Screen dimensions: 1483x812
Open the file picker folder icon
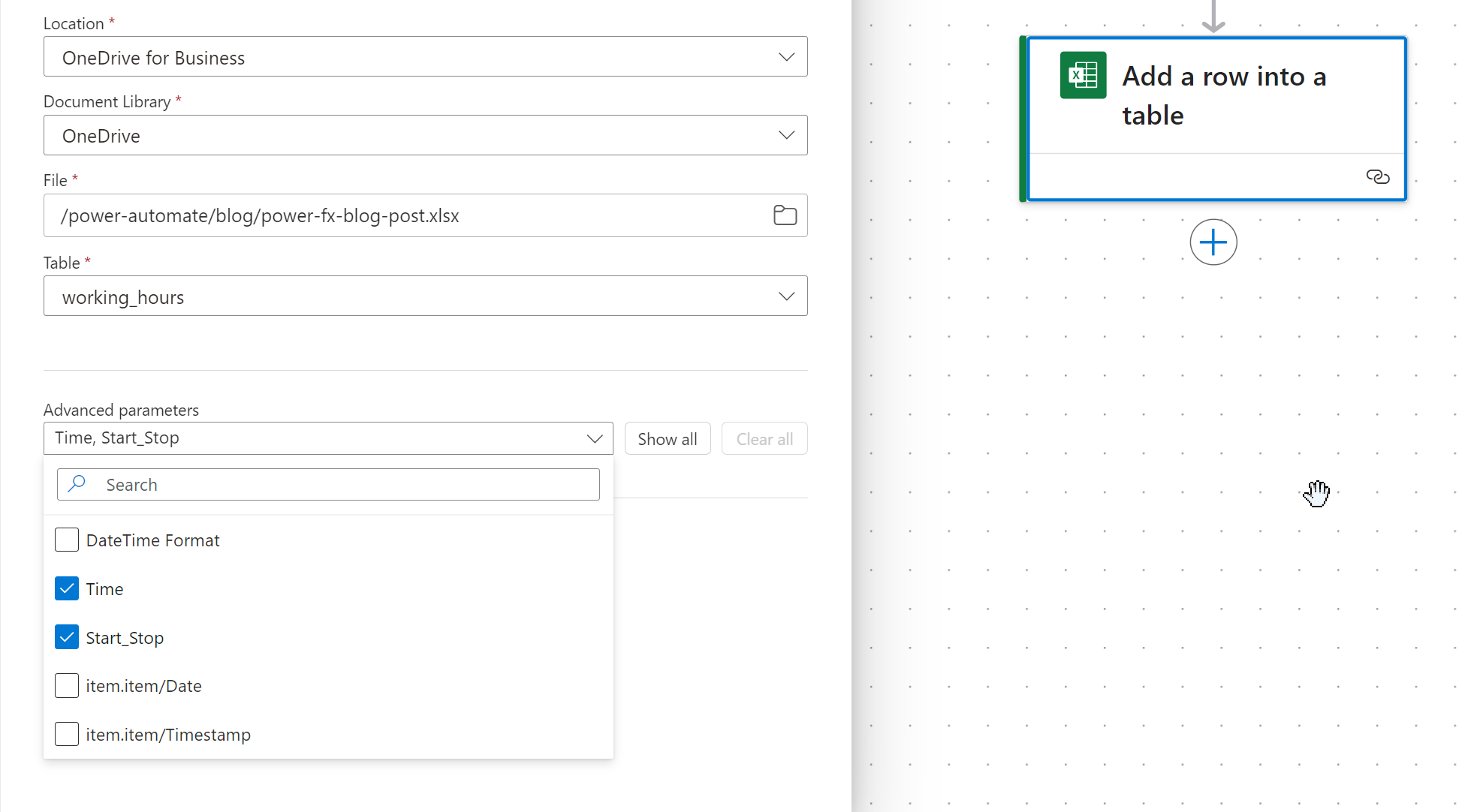[785, 215]
